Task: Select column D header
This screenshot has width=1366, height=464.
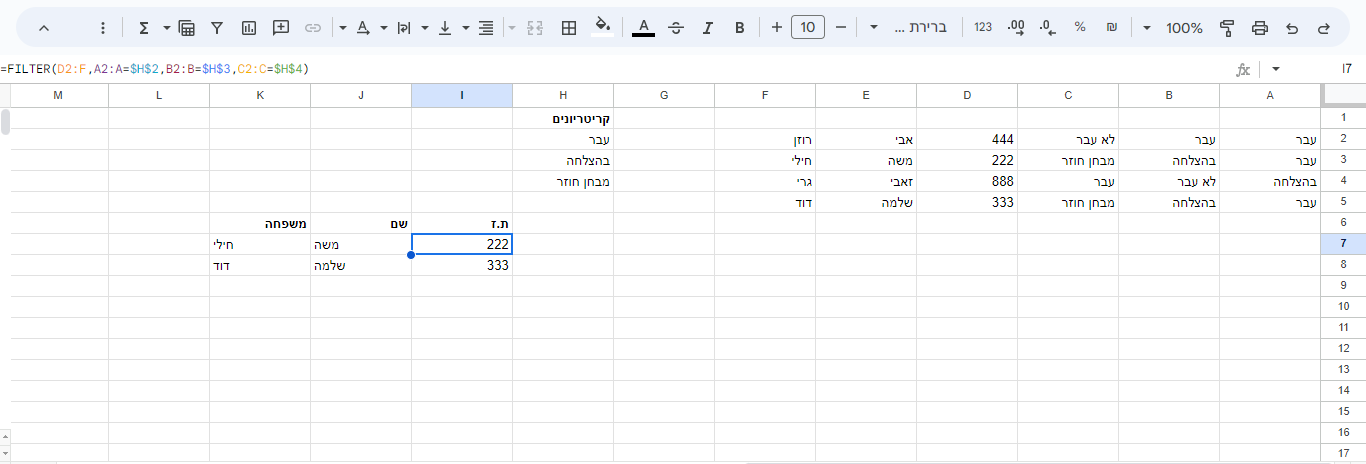Action: click(967, 95)
